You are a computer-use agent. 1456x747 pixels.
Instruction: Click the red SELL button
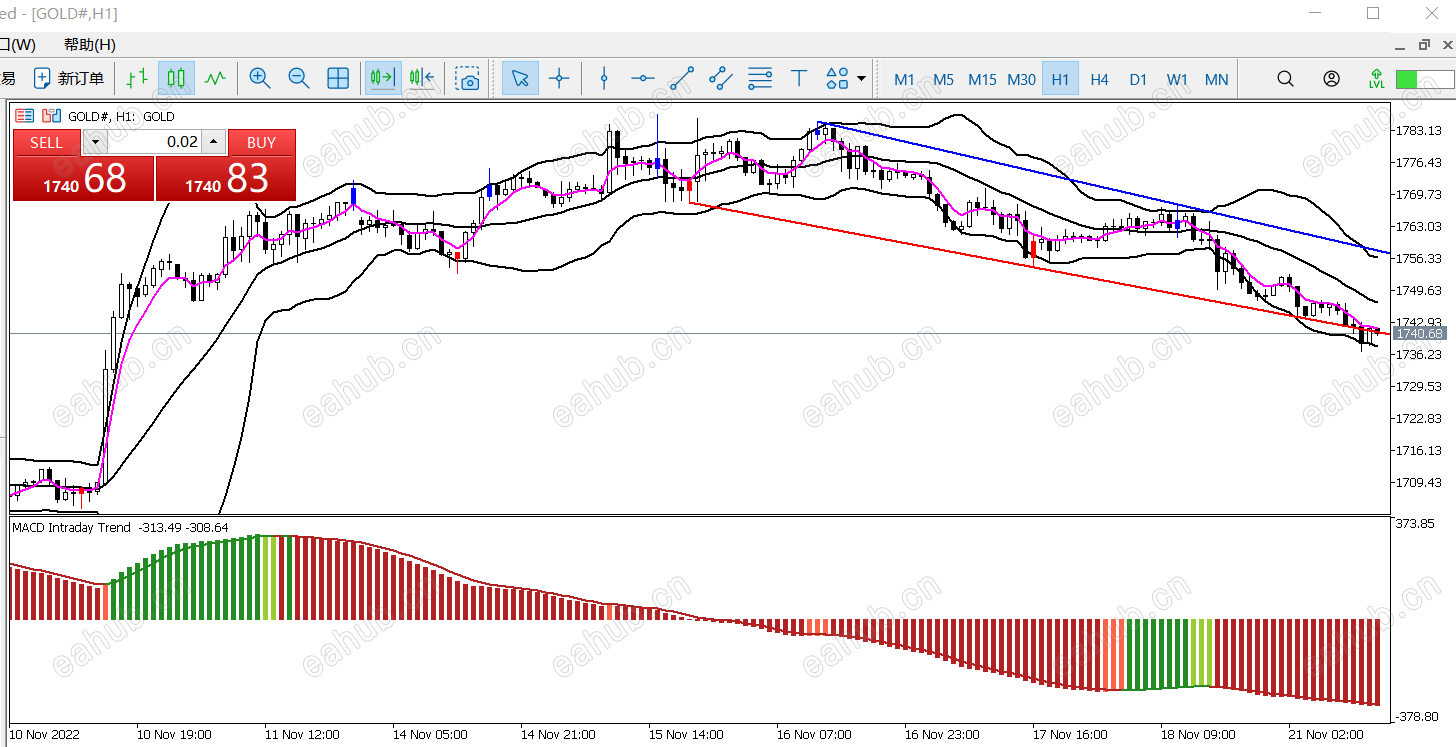46,142
